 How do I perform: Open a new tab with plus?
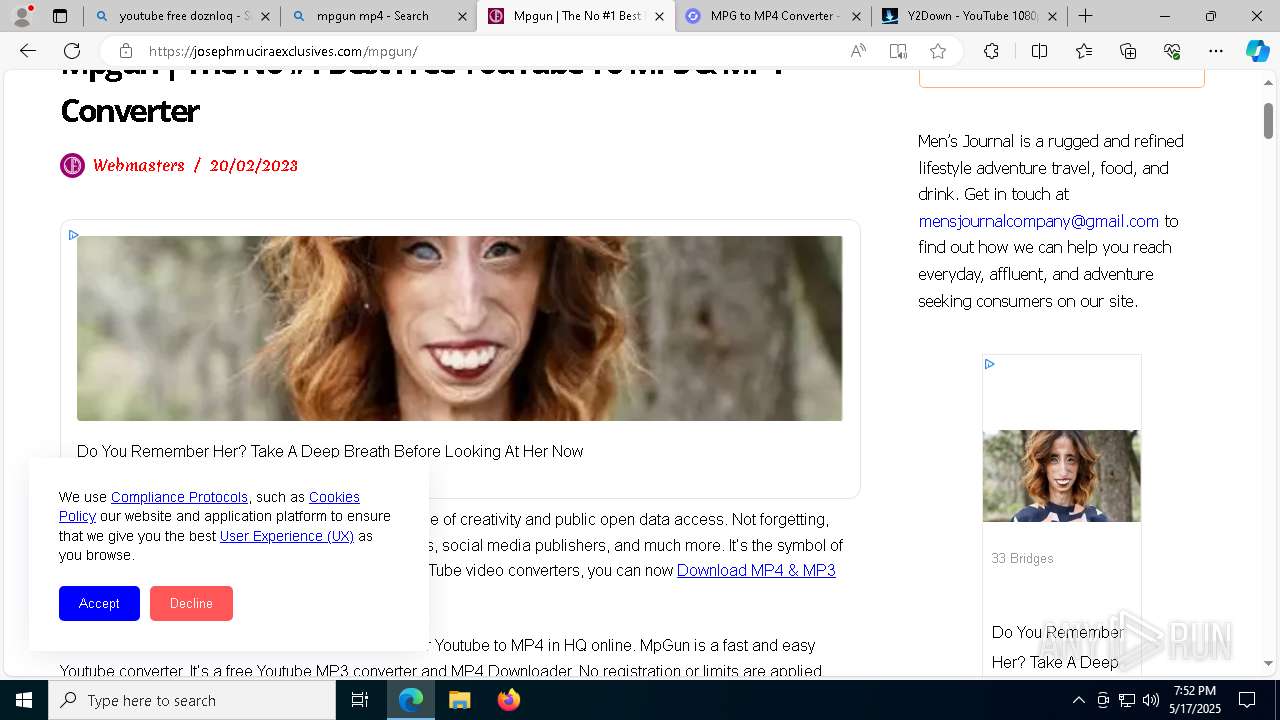click(x=1086, y=16)
